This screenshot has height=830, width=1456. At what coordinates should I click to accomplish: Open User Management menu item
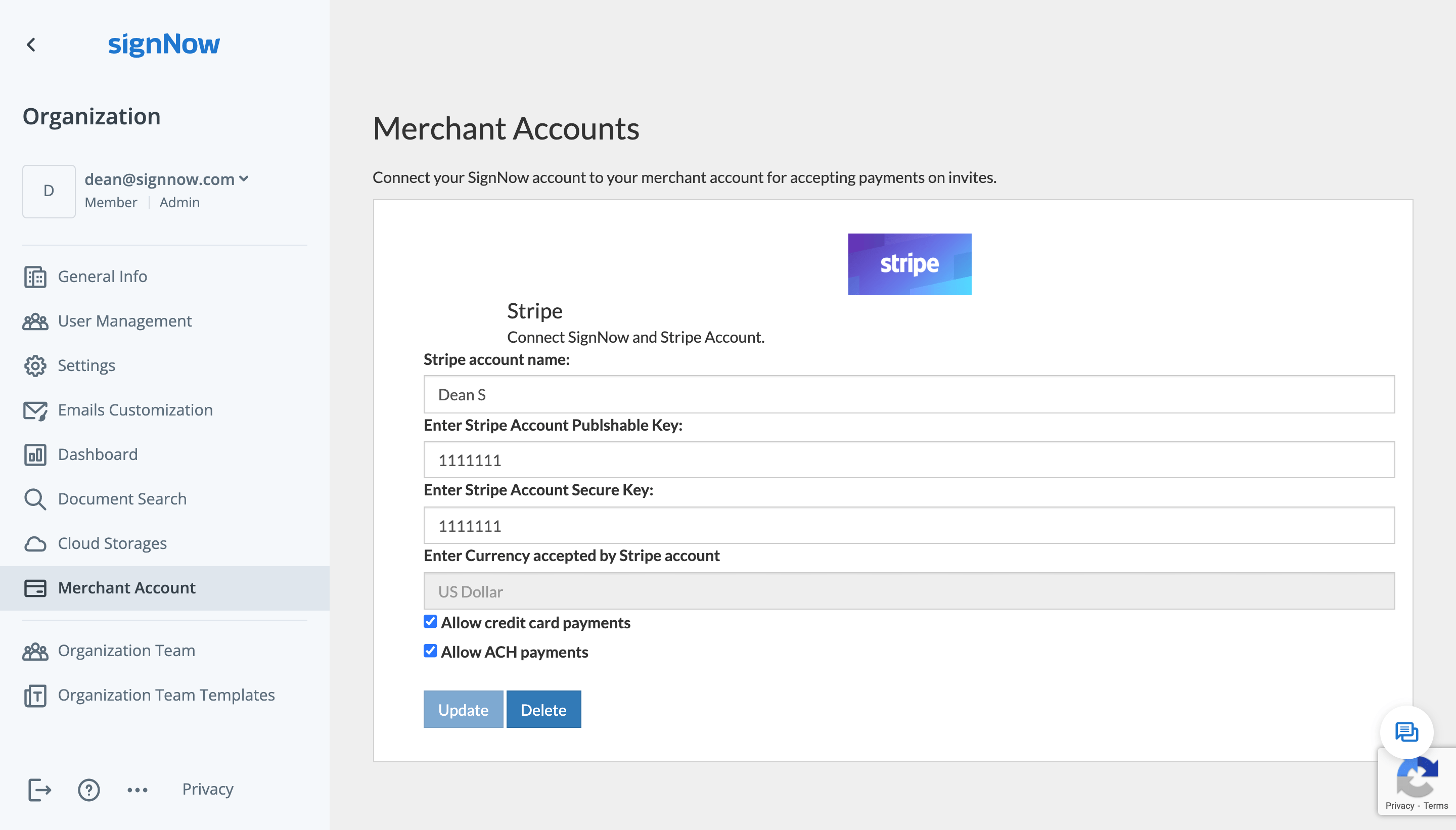point(125,321)
